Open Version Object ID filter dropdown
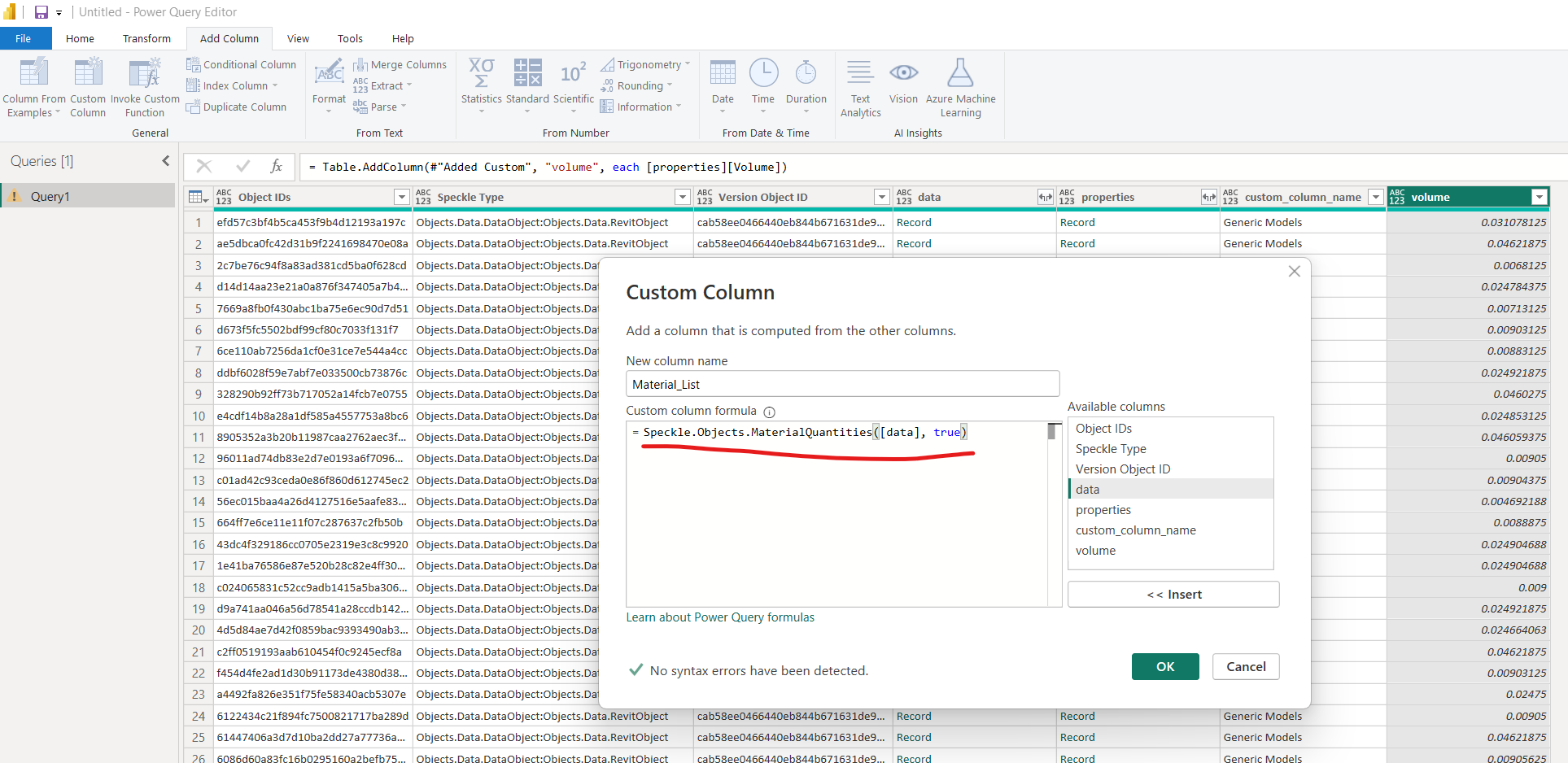This screenshot has height=763, width=1568. tap(881, 197)
